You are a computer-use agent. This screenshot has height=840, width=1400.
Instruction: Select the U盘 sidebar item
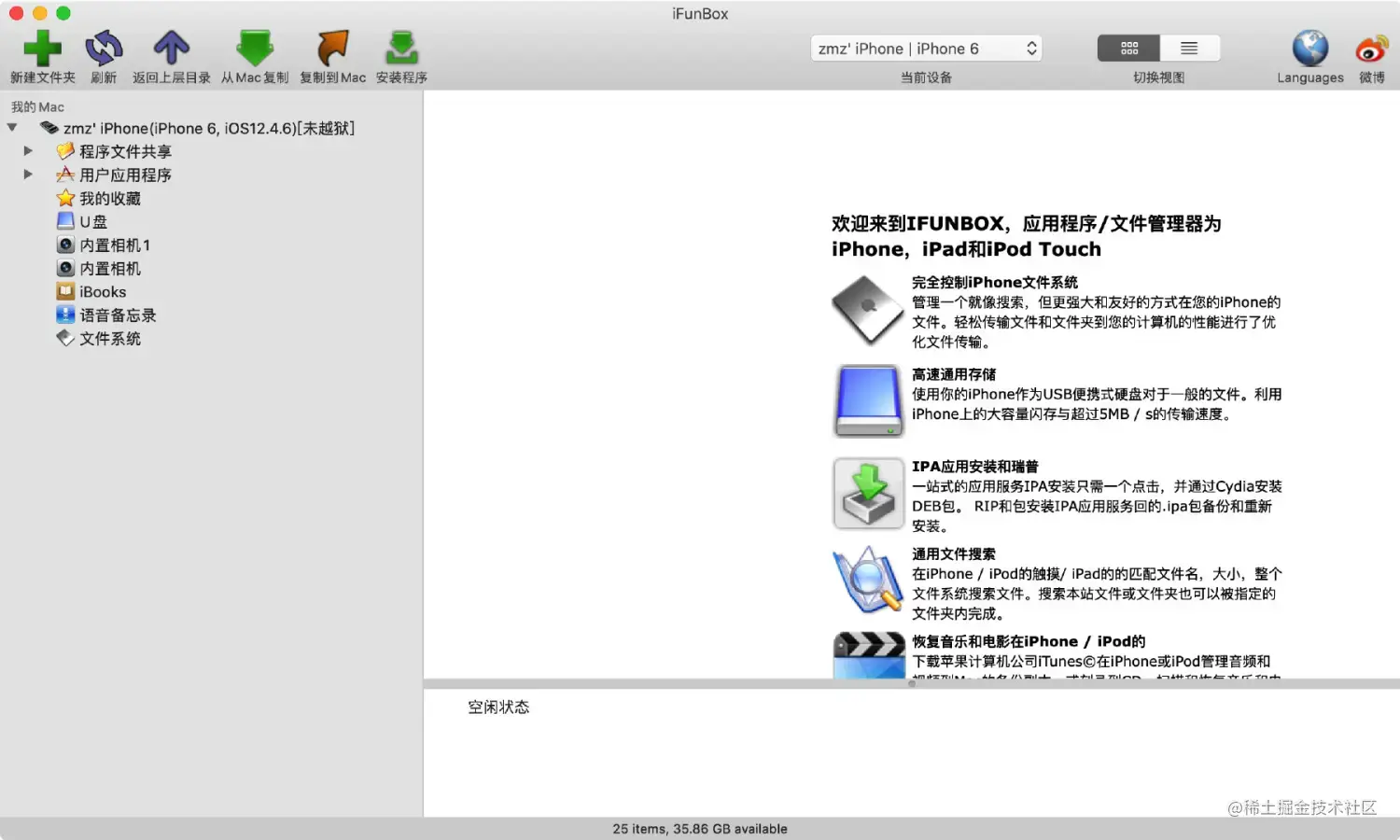(x=93, y=221)
